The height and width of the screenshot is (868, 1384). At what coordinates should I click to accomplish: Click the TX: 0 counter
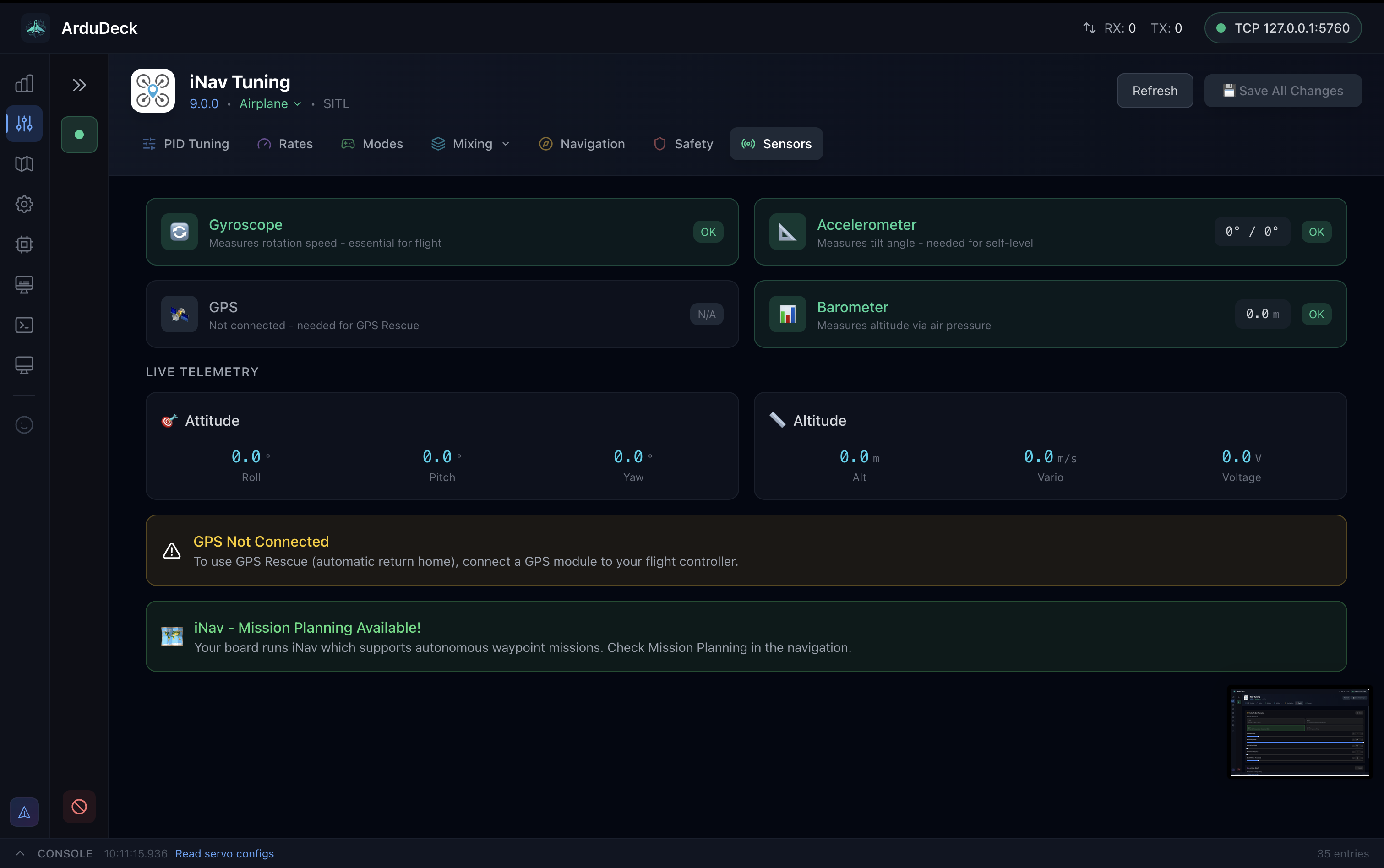(1166, 28)
